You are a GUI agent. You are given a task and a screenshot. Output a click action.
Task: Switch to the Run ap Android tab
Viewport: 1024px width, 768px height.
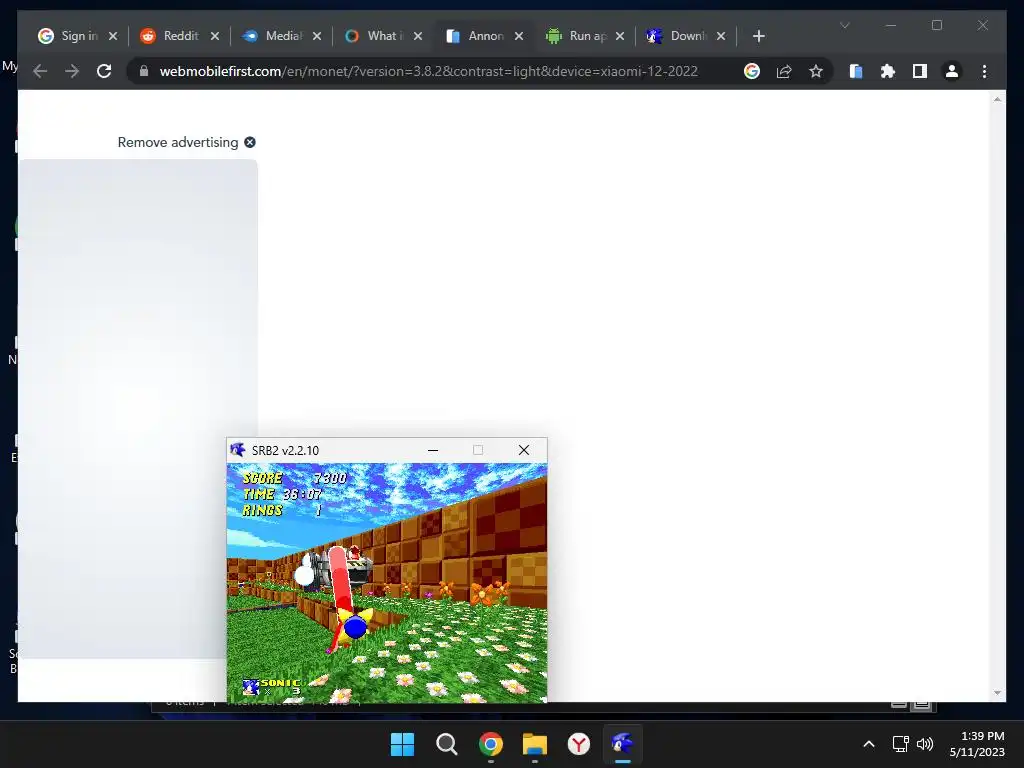(578, 36)
